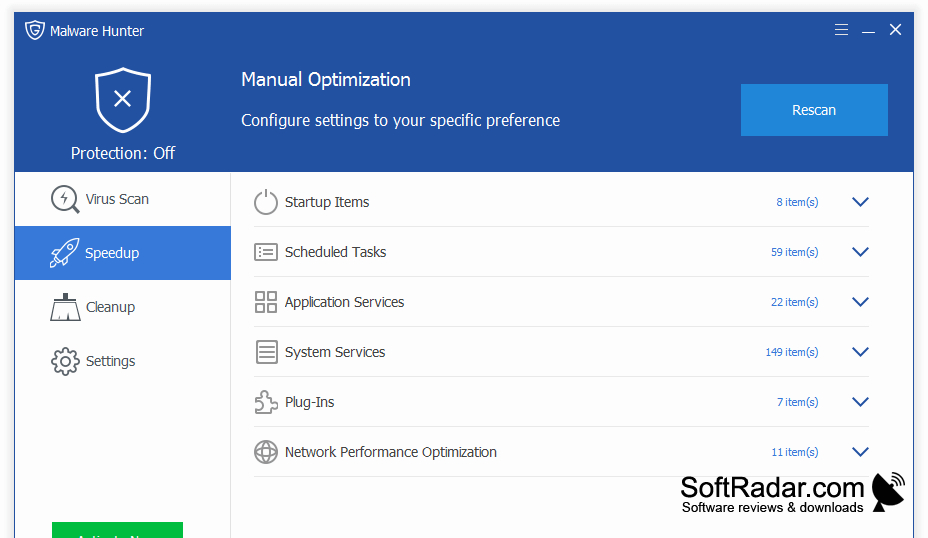Image resolution: width=928 pixels, height=538 pixels.
Task: Click the 149 item(s) link
Action: coord(791,352)
